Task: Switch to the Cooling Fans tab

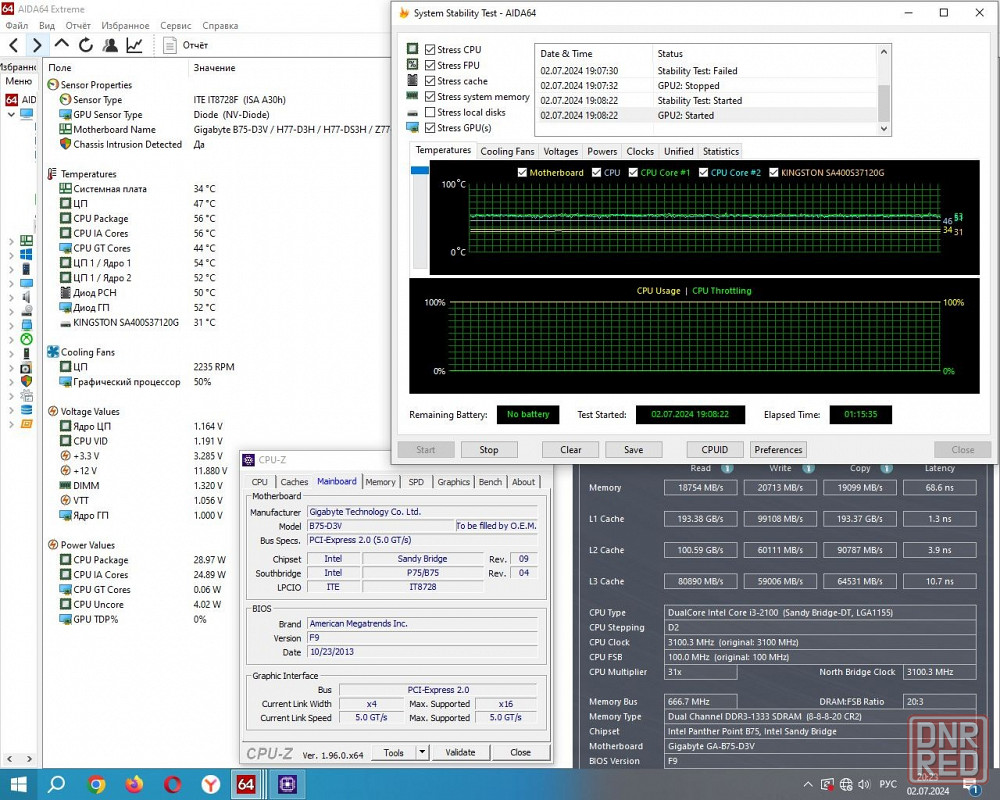Action: [x=507, y=152]
